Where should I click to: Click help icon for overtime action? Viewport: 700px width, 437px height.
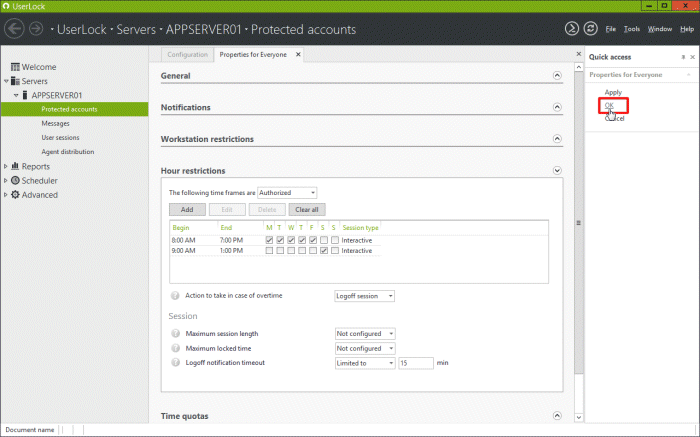coord(175,296)
